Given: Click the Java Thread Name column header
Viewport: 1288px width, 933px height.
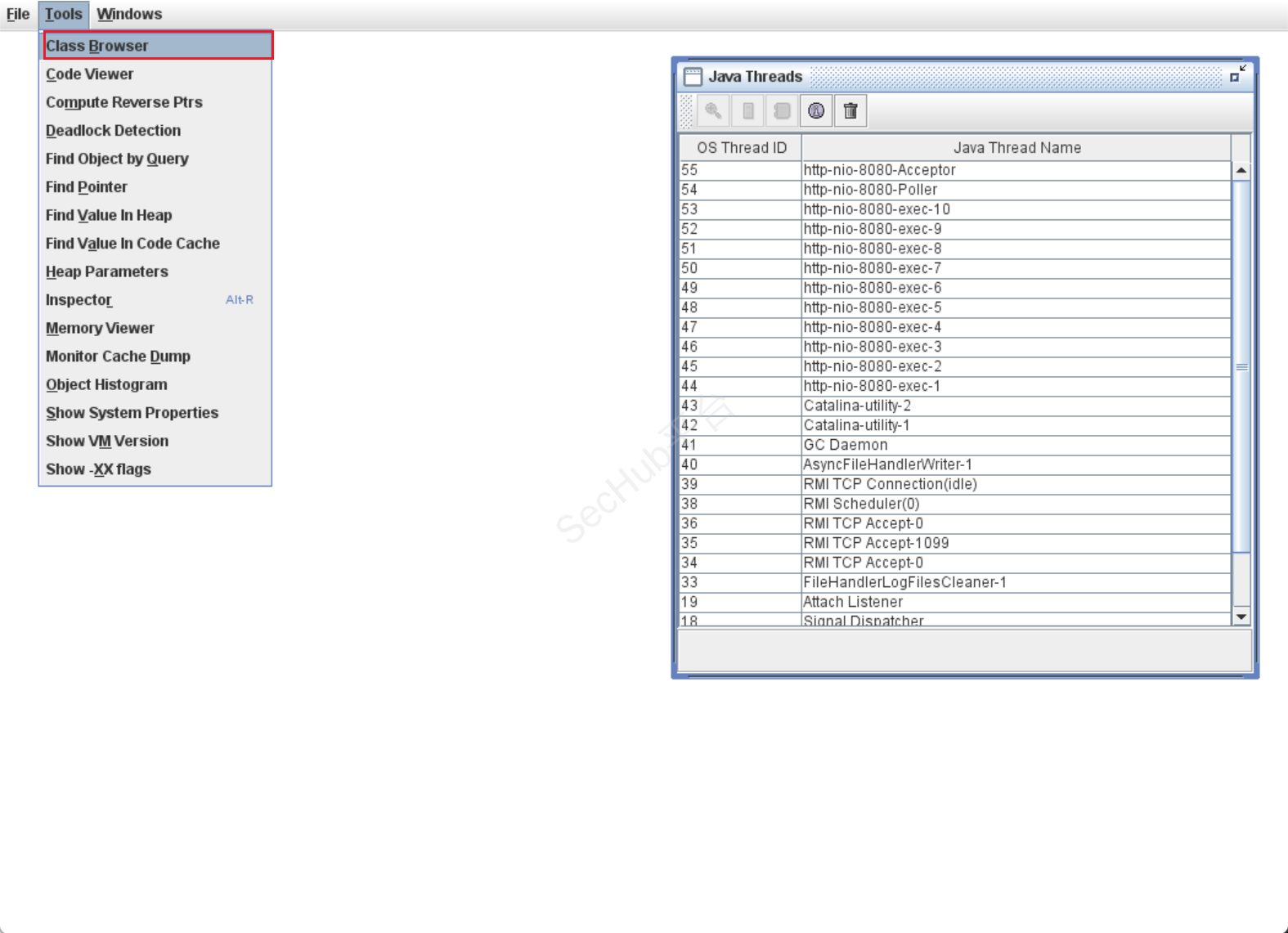Looking at the screenshot, I should coord(1016,148).
